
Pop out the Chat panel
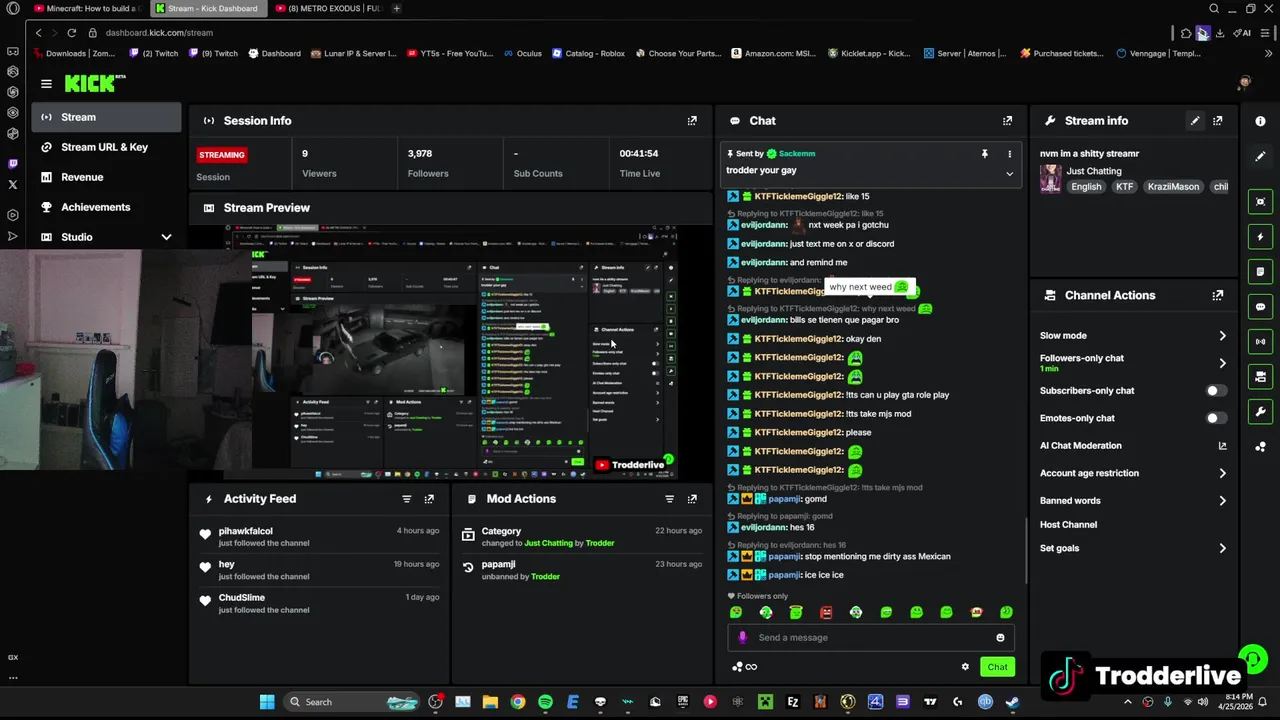[1007, 121]
